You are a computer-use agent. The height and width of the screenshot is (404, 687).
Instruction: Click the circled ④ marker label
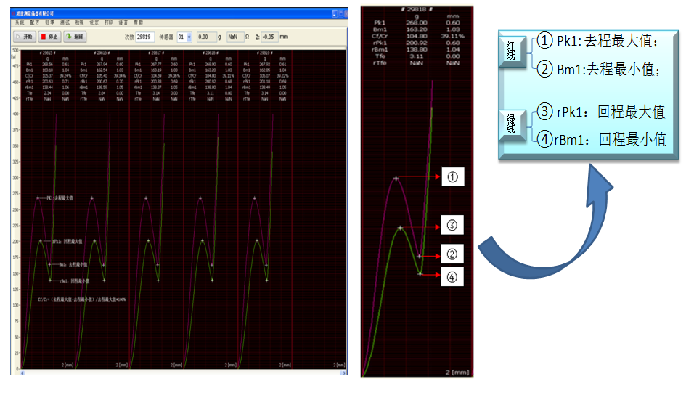click(451, 275)
